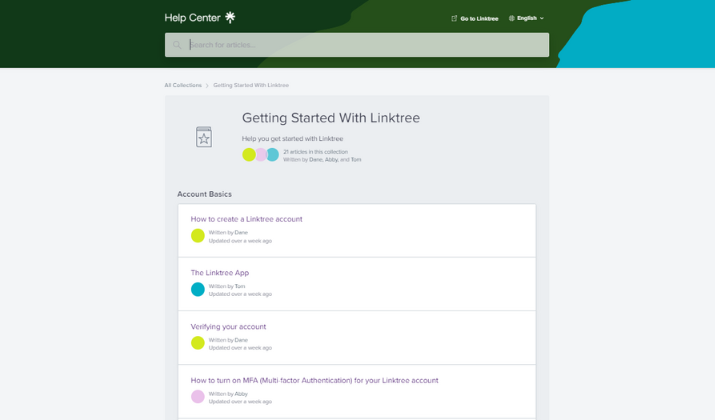
Task: Click Dane's avatar on the Linktree account article
Action: click(x=198, y=236)
